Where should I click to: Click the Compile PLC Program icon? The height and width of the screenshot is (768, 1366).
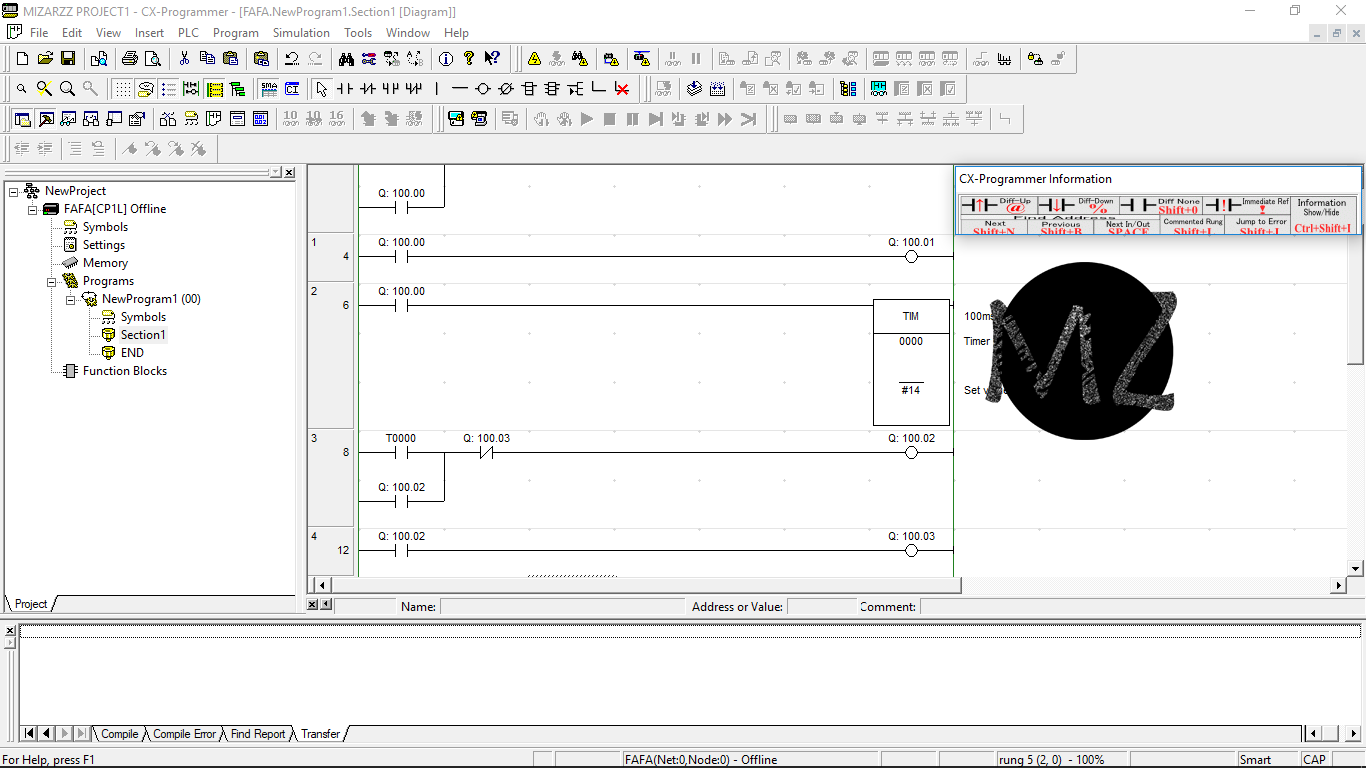[534, 59]
